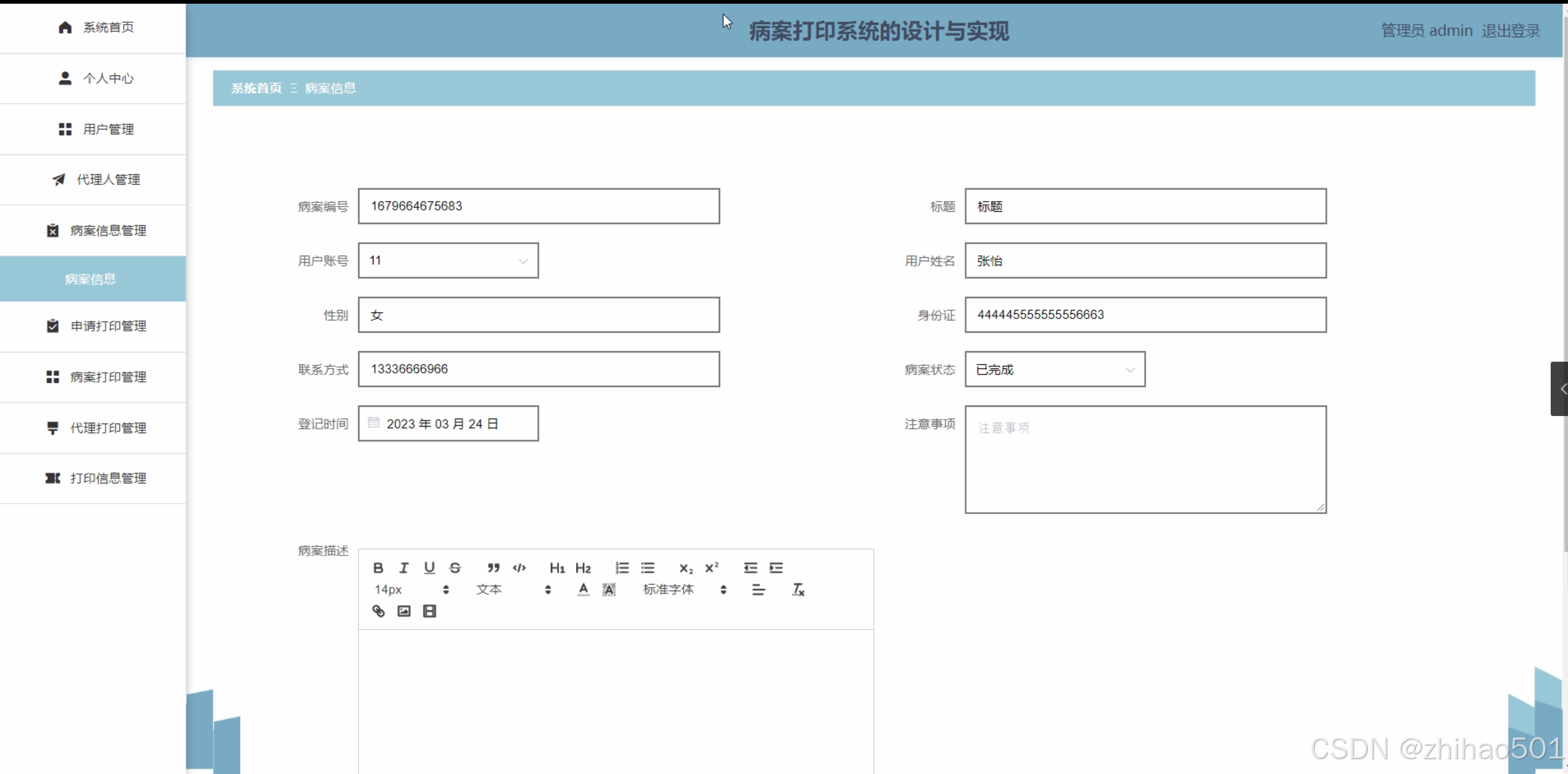Viewport: 1568px width, 774px height.
Task: Pick the font text color tool
Action: (x=583, y=589)
